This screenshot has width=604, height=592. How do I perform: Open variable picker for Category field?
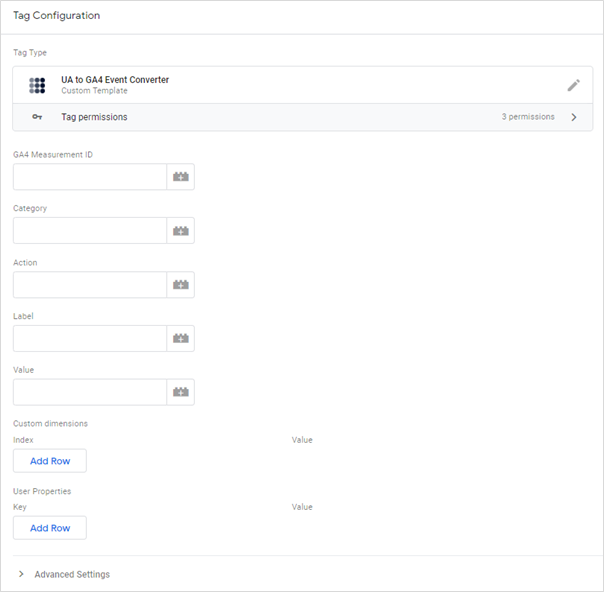point(181,231)
